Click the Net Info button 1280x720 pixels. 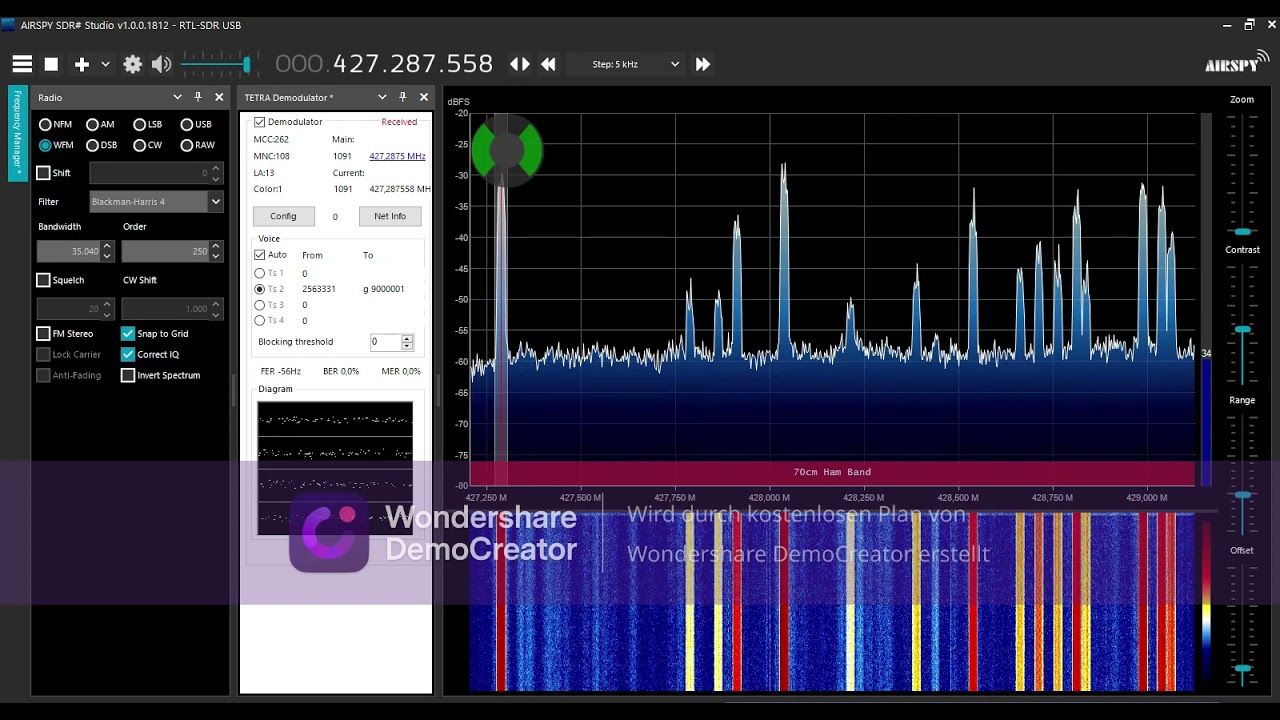[x=390, y=216]
